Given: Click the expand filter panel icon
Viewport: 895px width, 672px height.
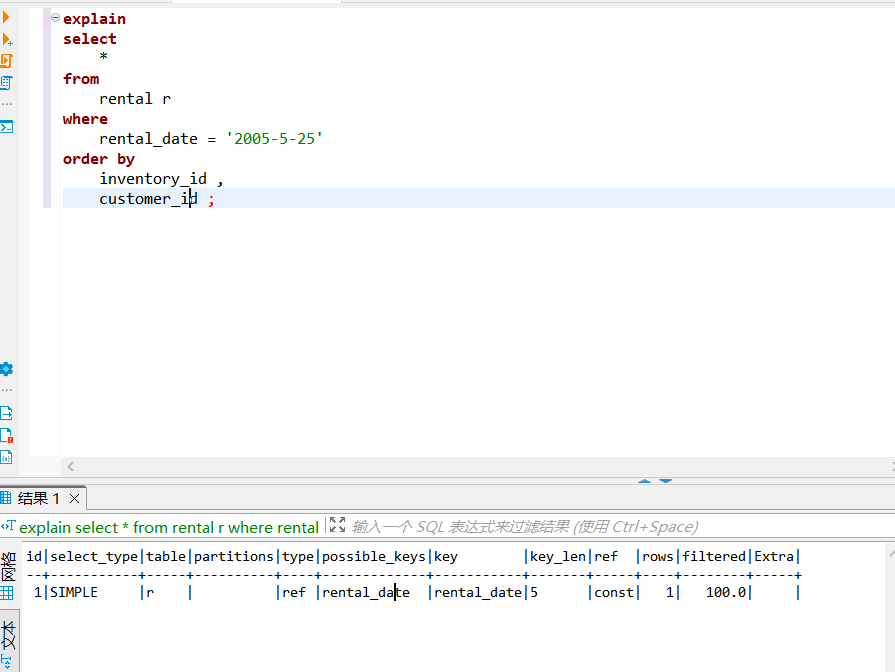Looking at the screenshot, I should coord(337,526).
